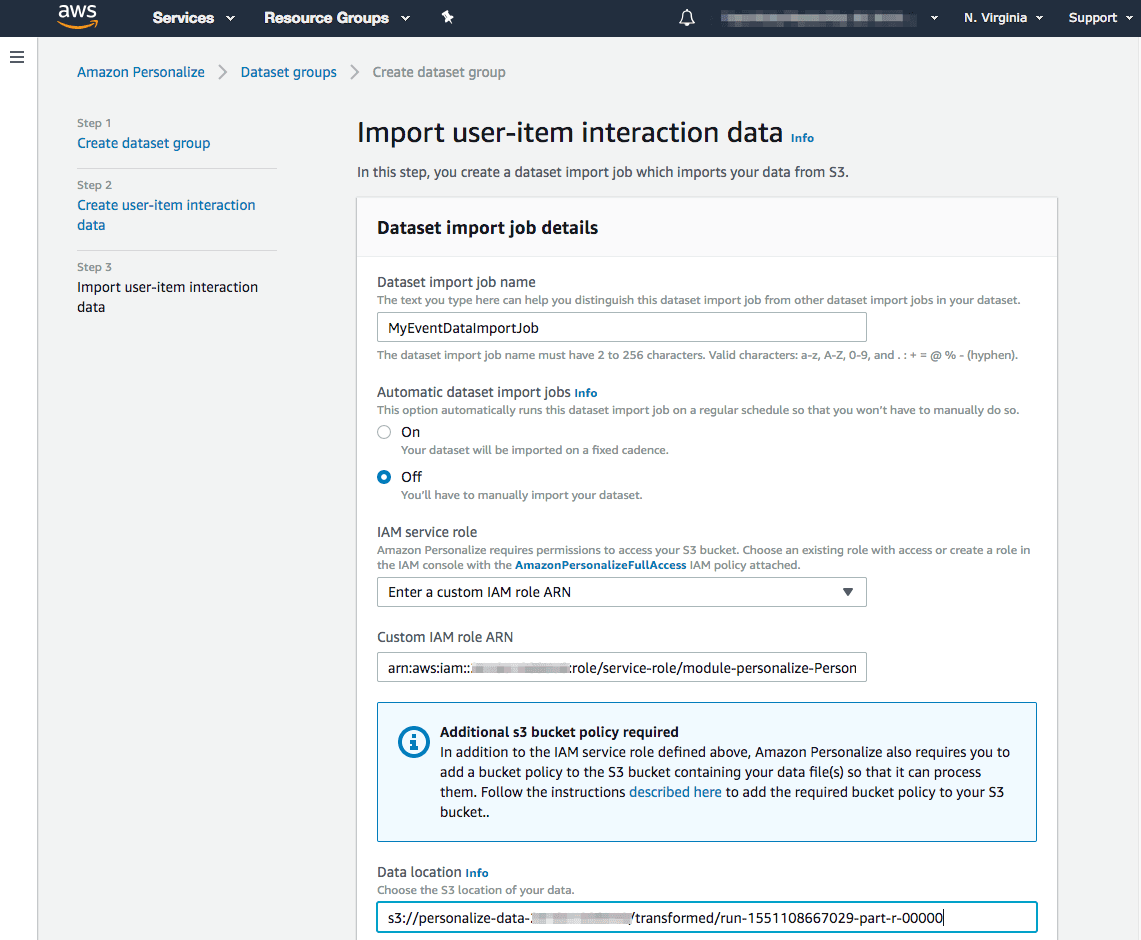Navigate to Step 1 Create dataset group
The height and width of the screenshot is (940, 1141).
tap(143, 143)
